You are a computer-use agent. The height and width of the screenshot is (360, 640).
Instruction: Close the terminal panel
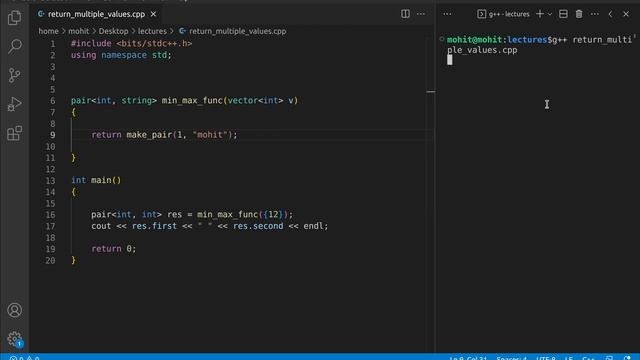(626, 14)
